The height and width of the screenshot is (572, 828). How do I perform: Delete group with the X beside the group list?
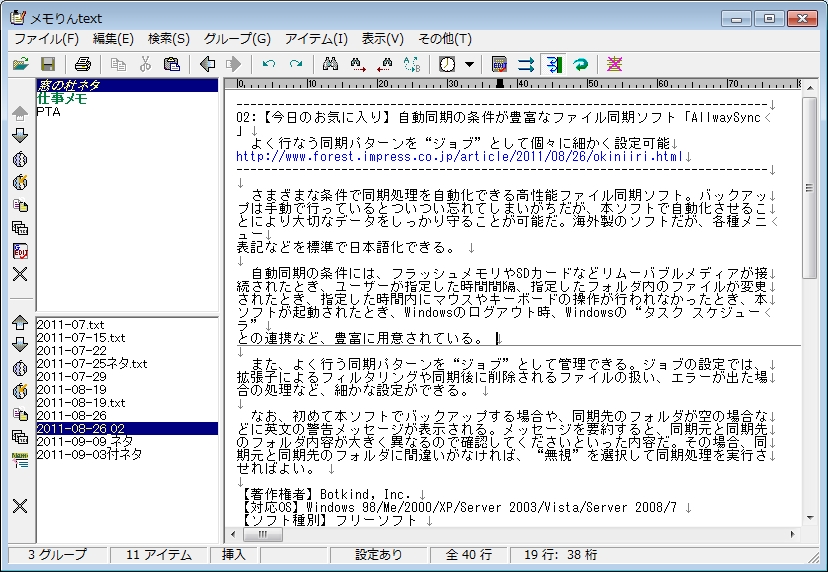(20, 274)
